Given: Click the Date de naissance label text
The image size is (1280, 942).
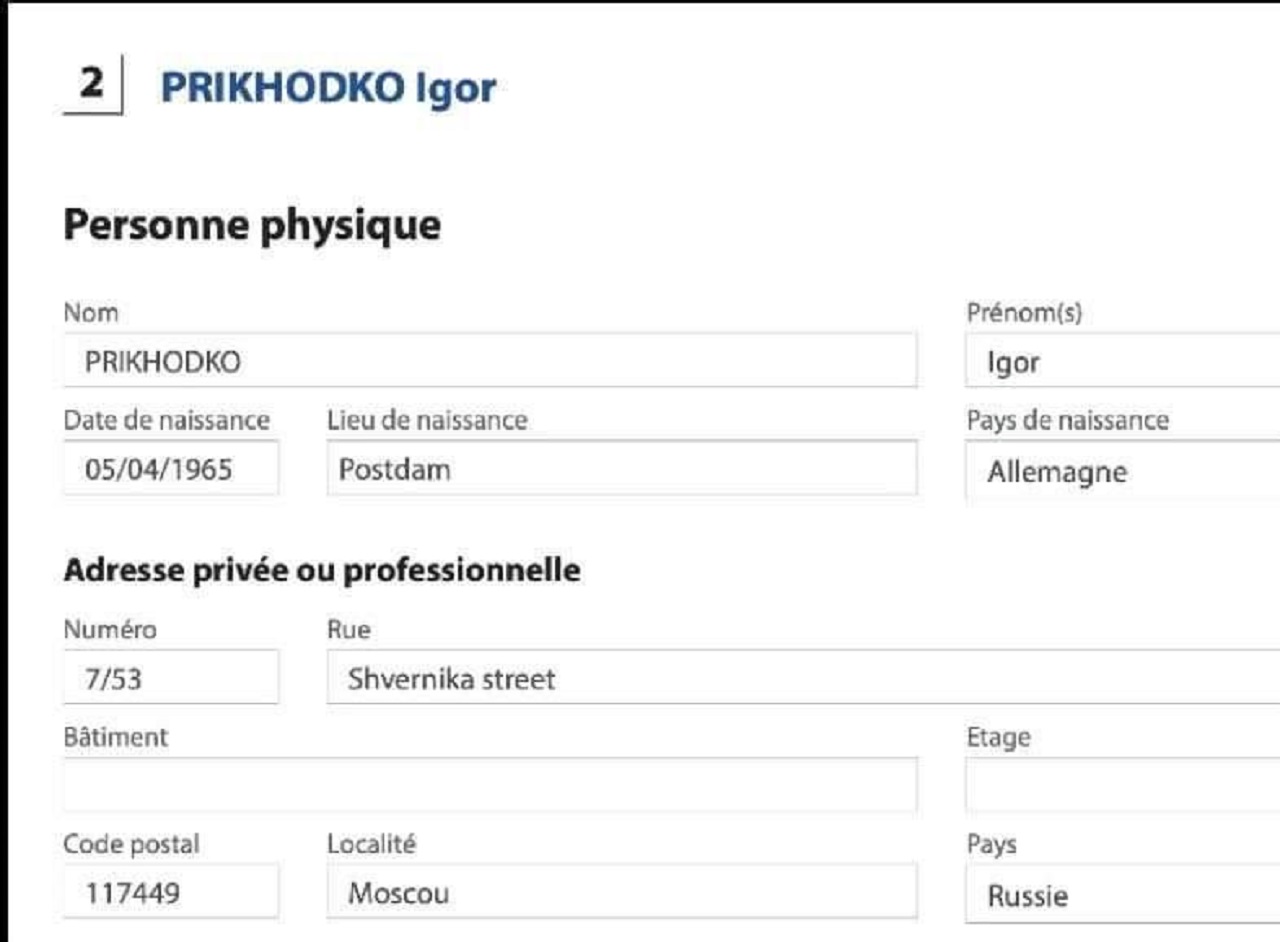Looking at the screenshot, I should (166, 420).
